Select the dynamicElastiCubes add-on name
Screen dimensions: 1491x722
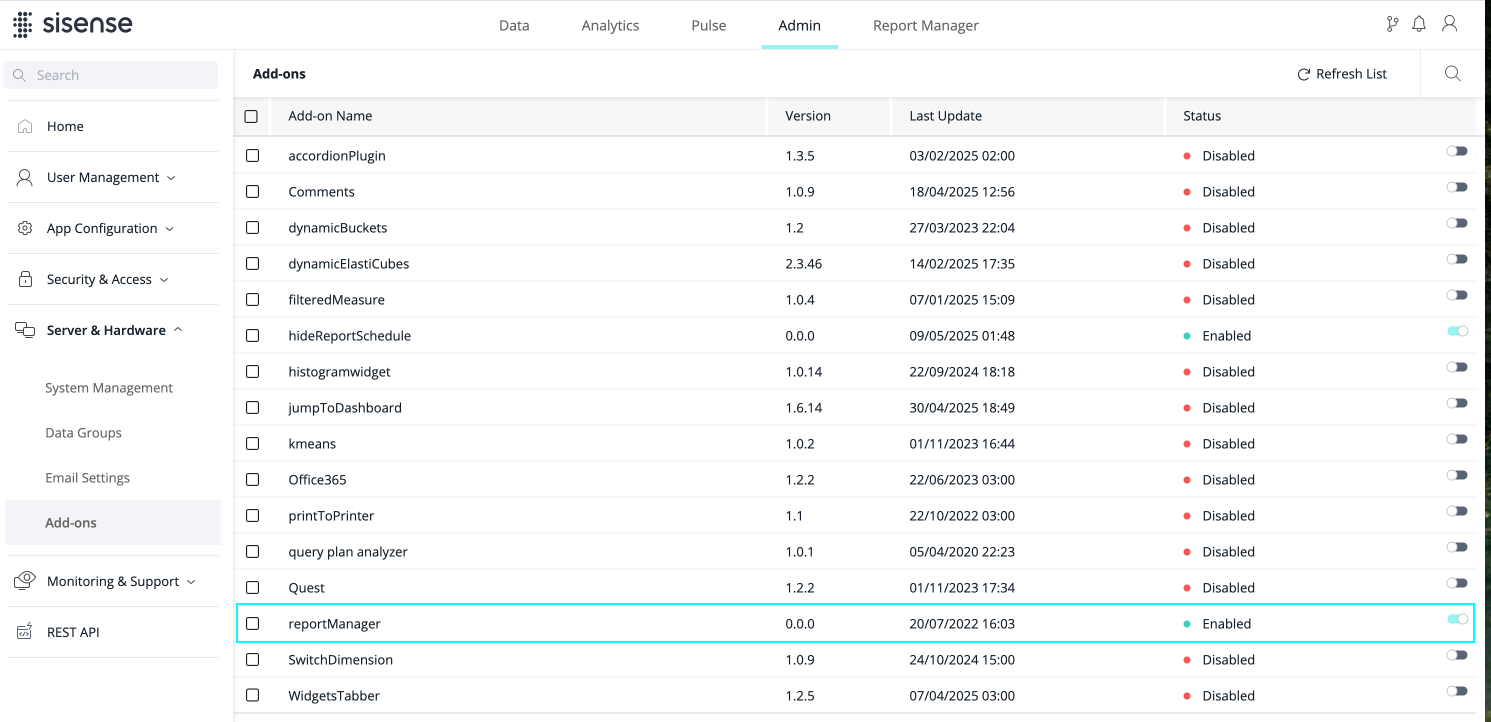349,264
